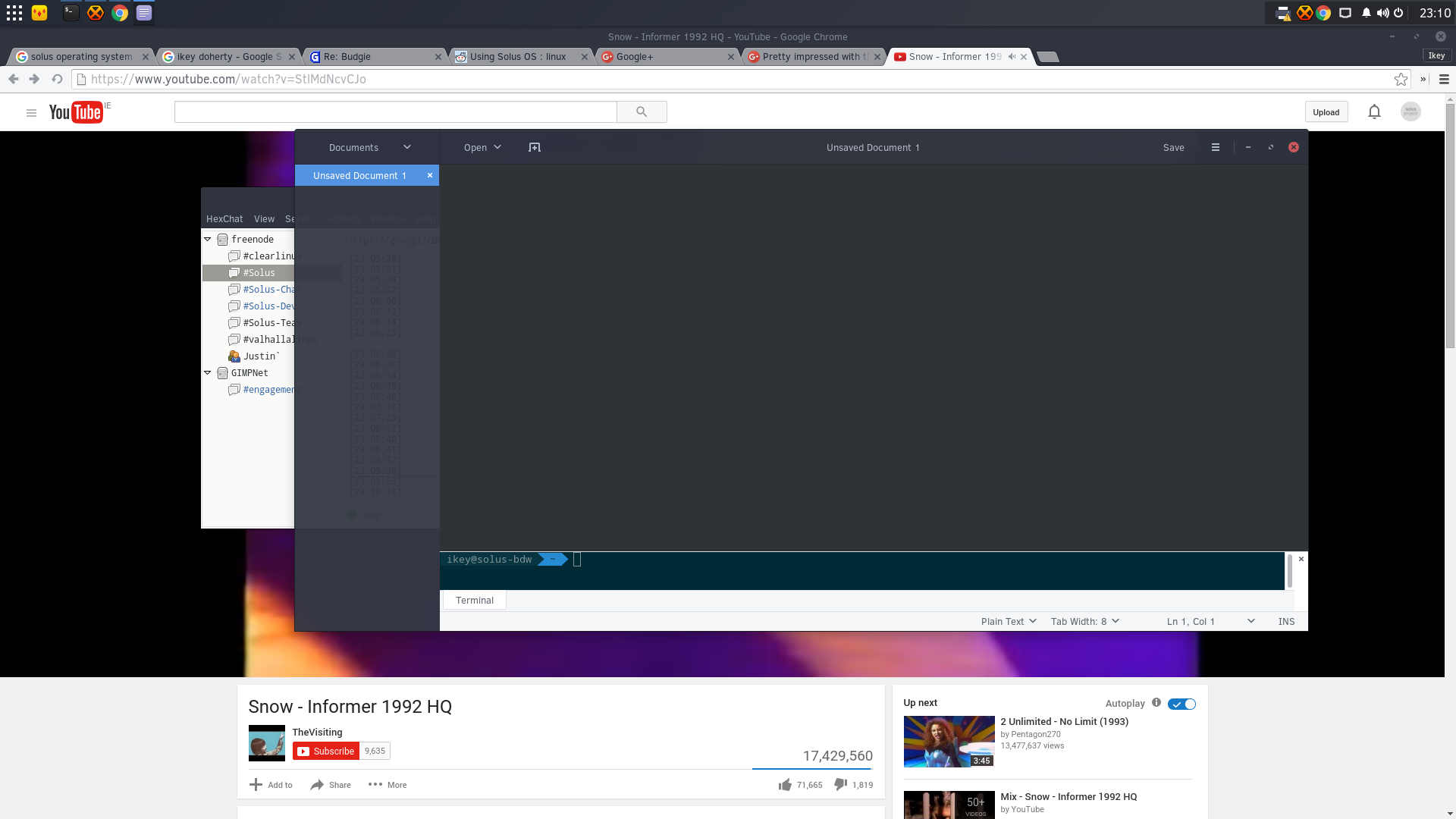This screenshot has width=1456, height=819.
Task: Click the YouTube Upload button
Action: (x=1326, y=112)
